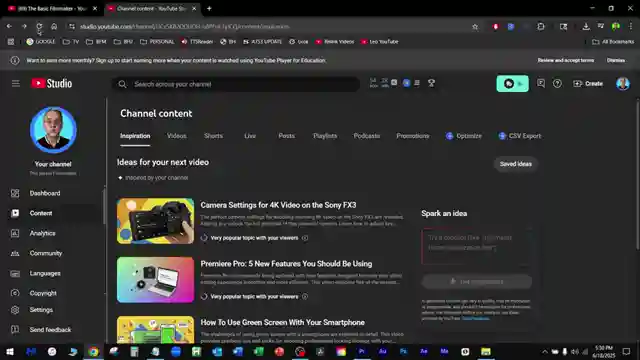This screenshot has width=640, height=360.
Task: Bookmark this page with the star icon
Action: click(475, 27)
